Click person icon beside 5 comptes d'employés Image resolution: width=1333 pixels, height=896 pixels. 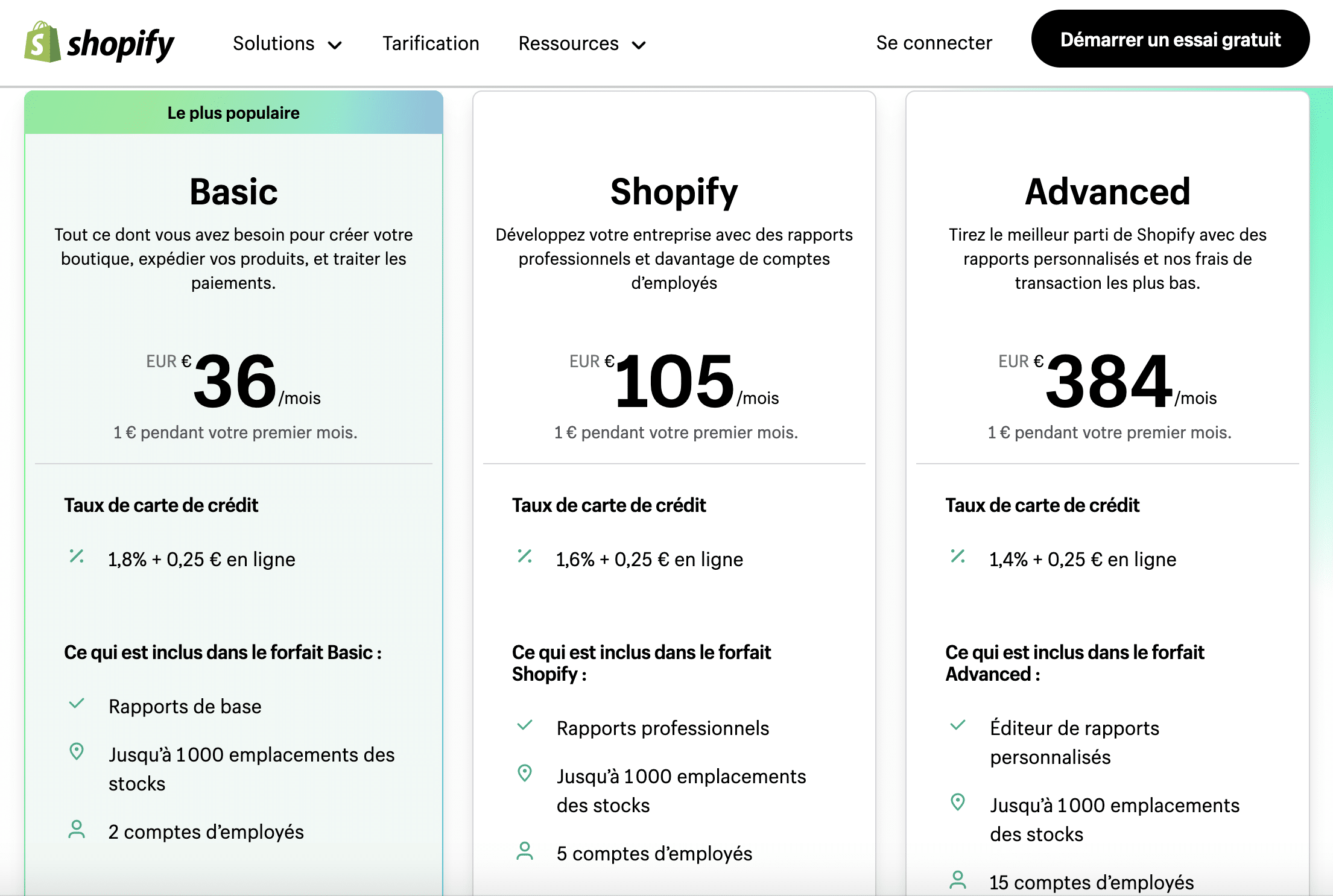(525, 851)
